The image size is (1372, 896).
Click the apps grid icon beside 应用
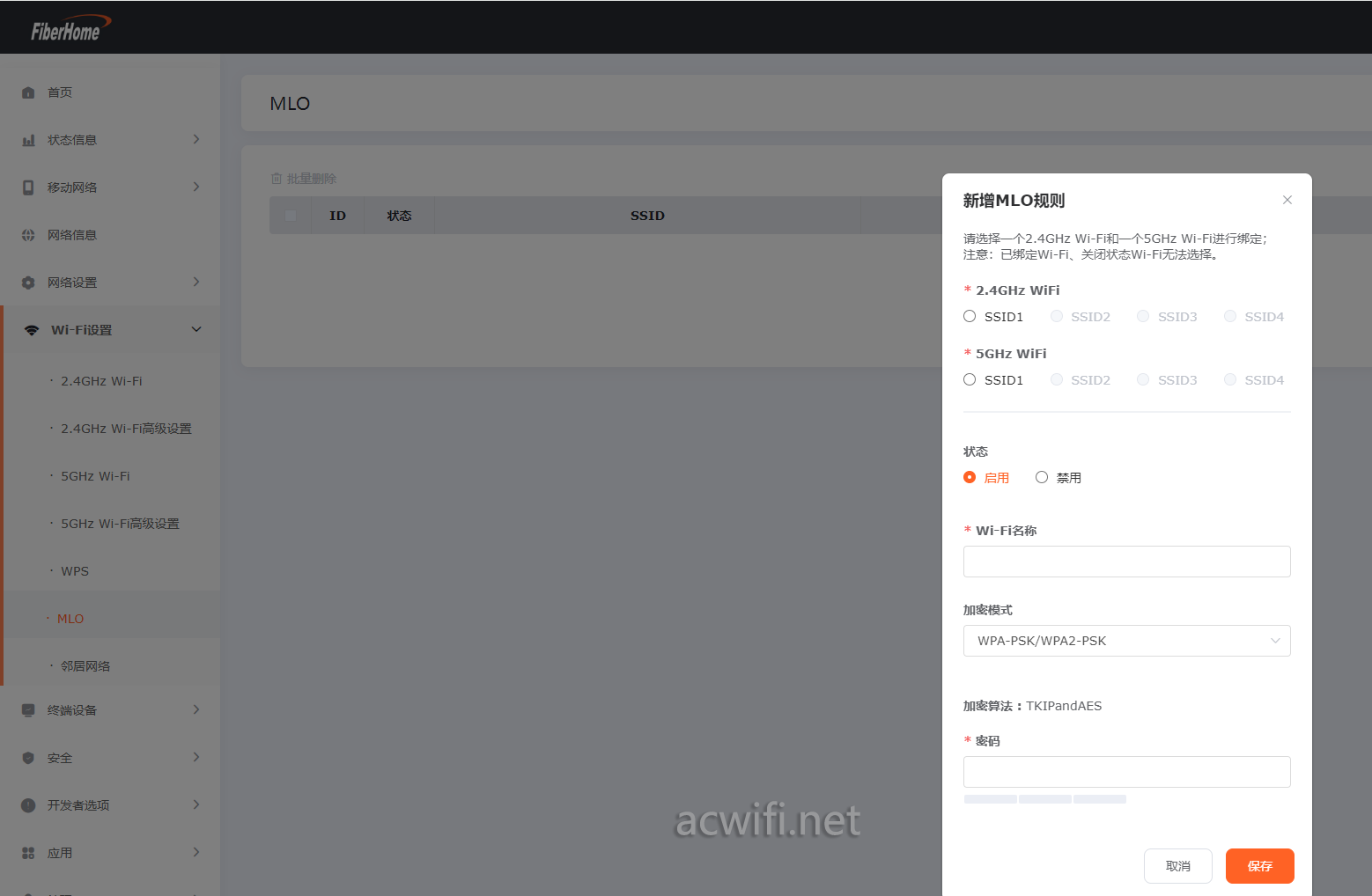28,853
